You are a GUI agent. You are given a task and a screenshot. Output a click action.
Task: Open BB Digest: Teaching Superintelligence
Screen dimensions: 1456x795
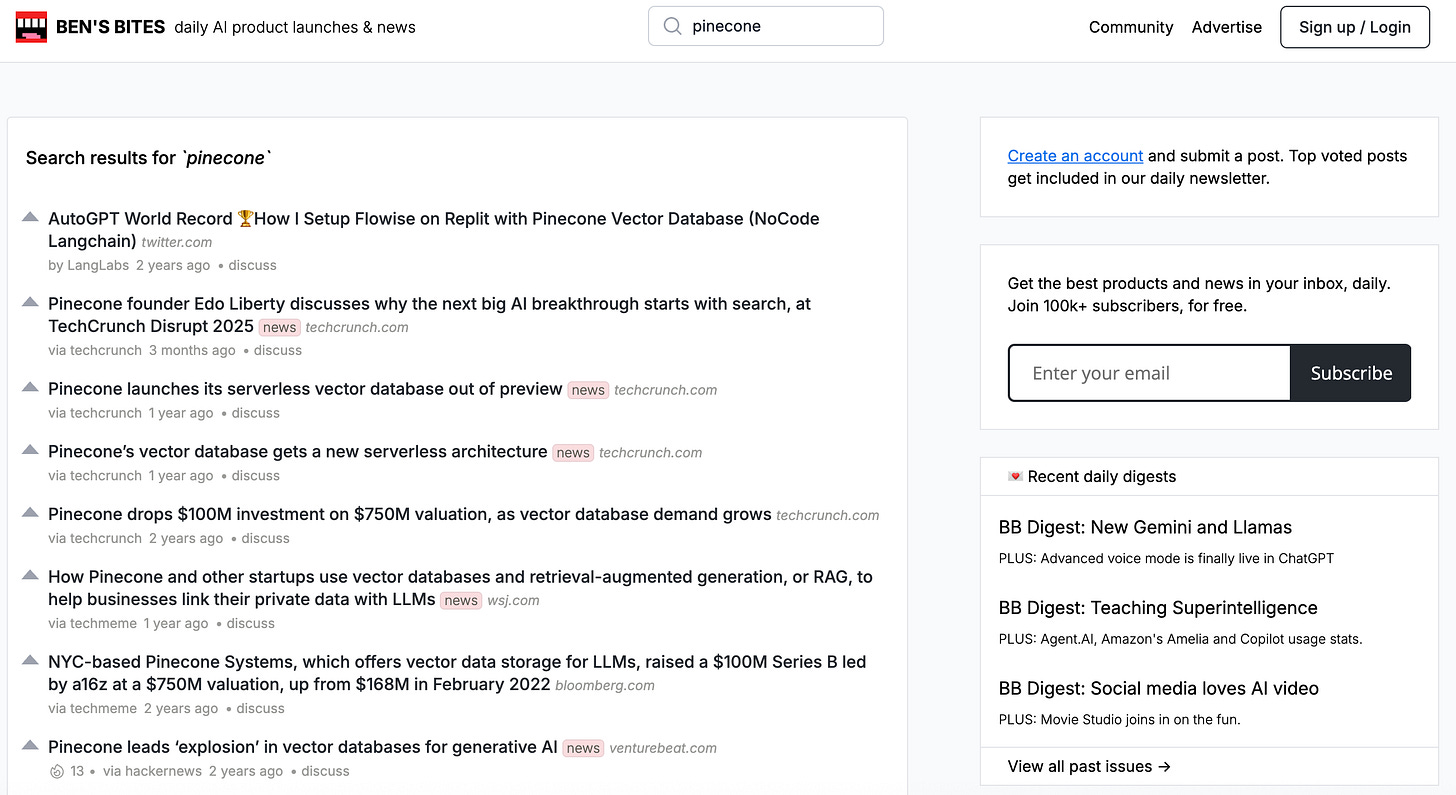click(x=1158, y=608)
